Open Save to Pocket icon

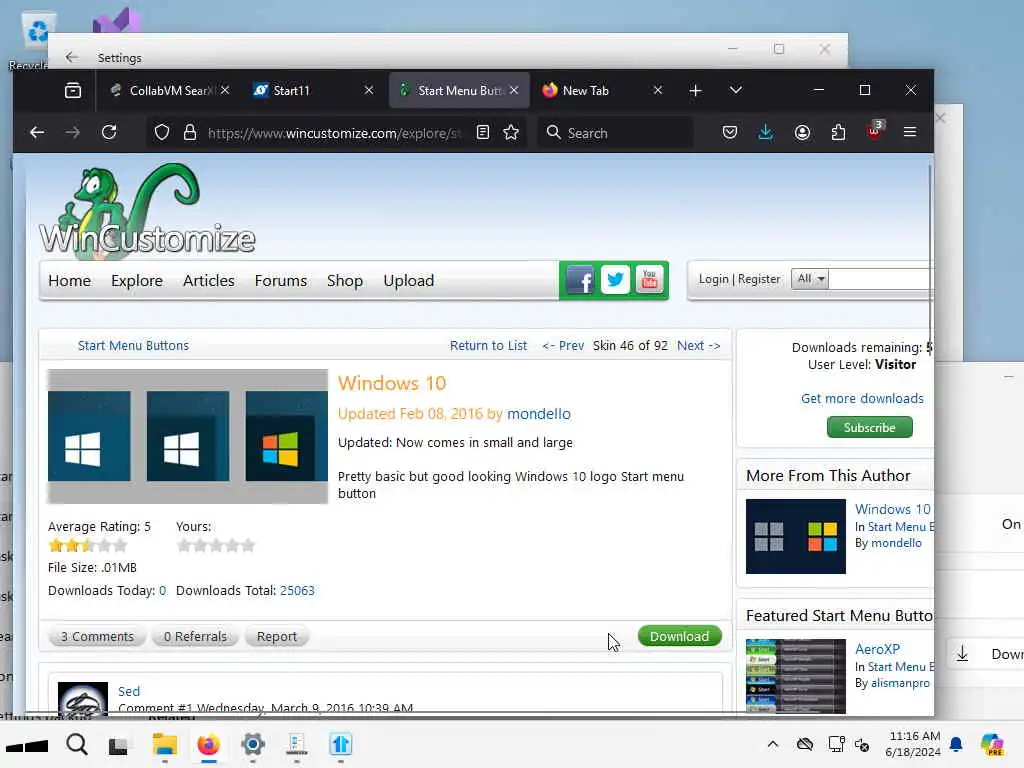(729, 133)
